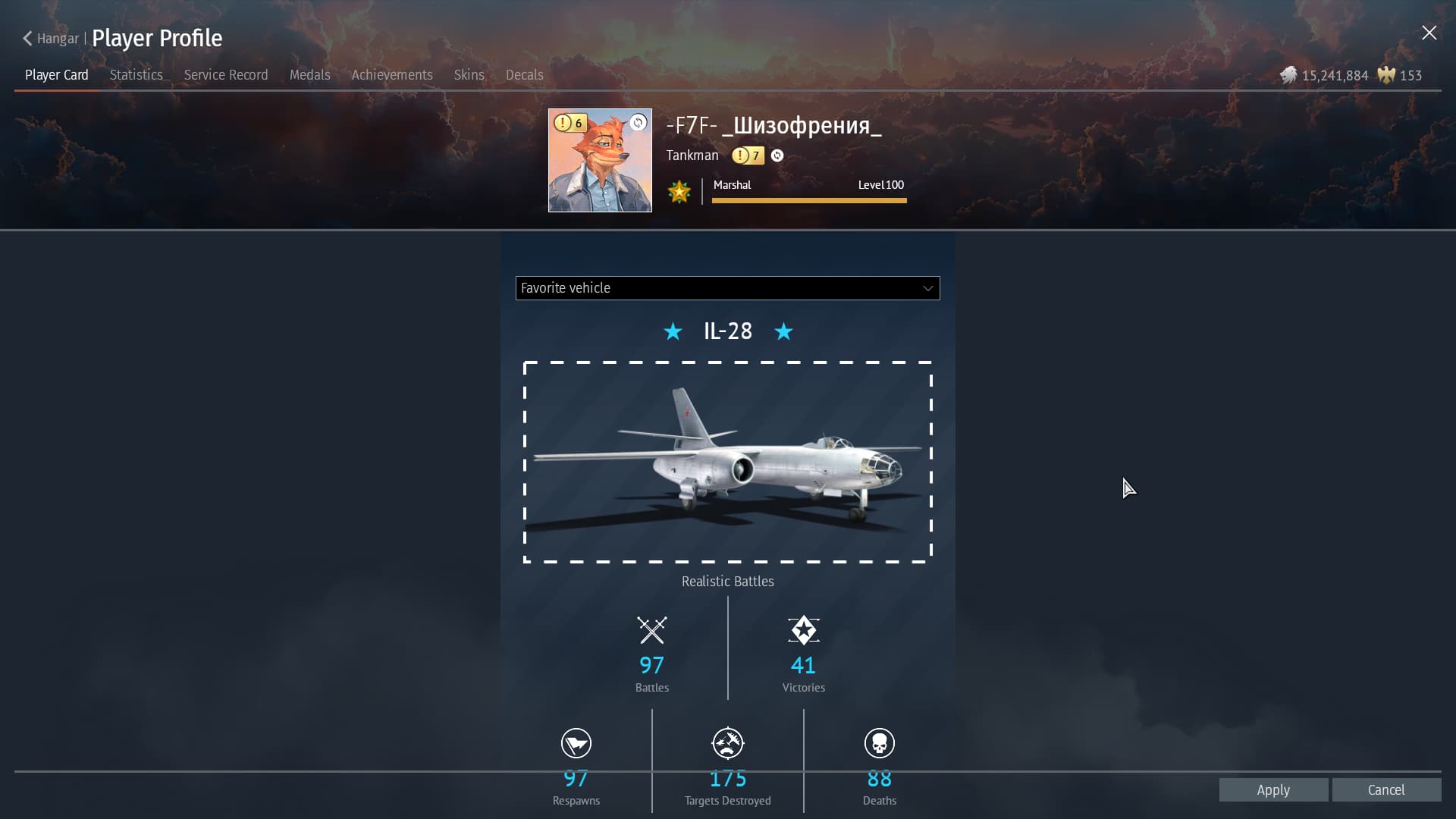Click the Respawns flag icon

point(576,743)
